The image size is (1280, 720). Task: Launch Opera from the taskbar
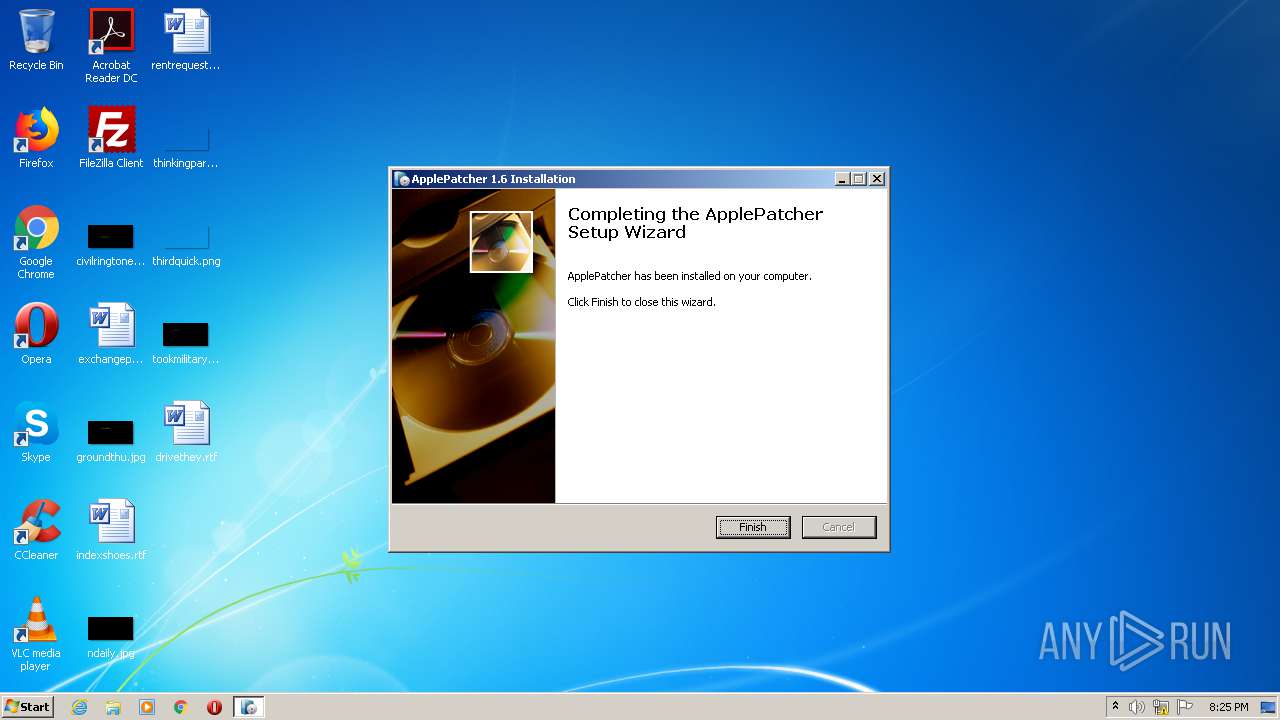click(214, 707)
